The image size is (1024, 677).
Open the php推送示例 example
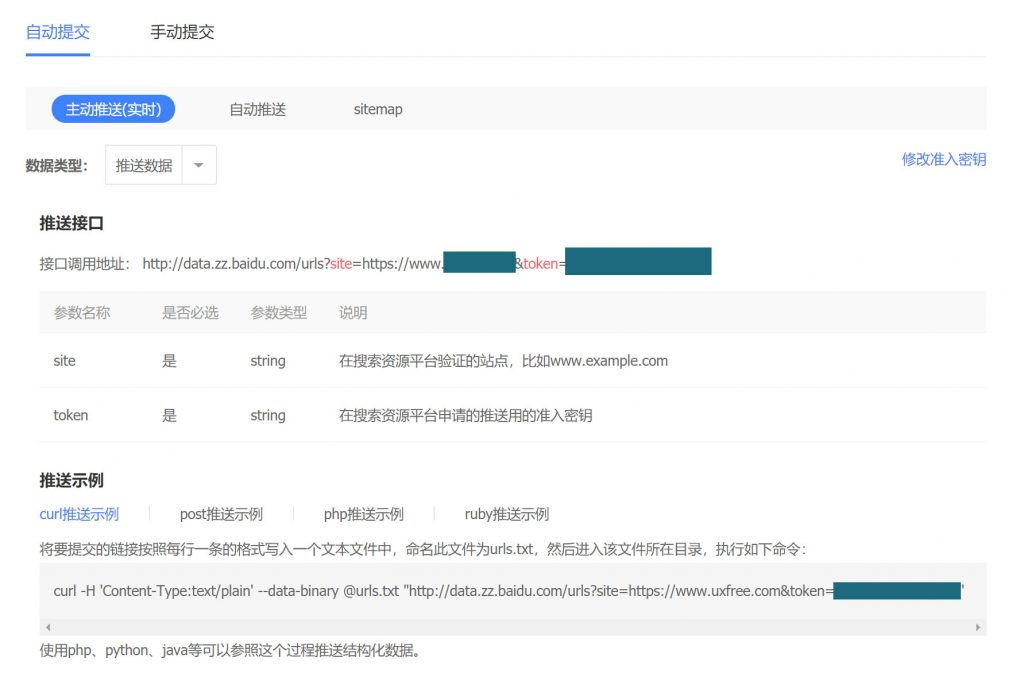[363, 514]
